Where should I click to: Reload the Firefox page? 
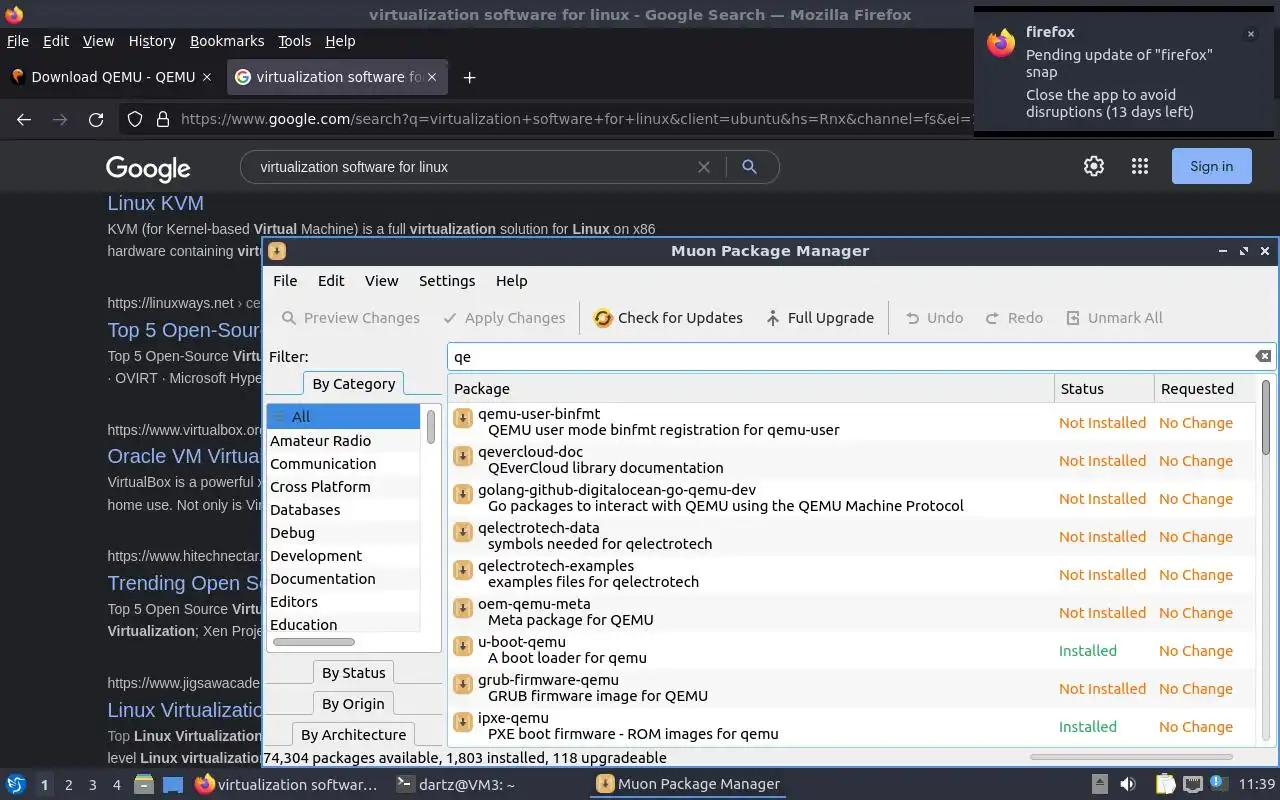96,119
